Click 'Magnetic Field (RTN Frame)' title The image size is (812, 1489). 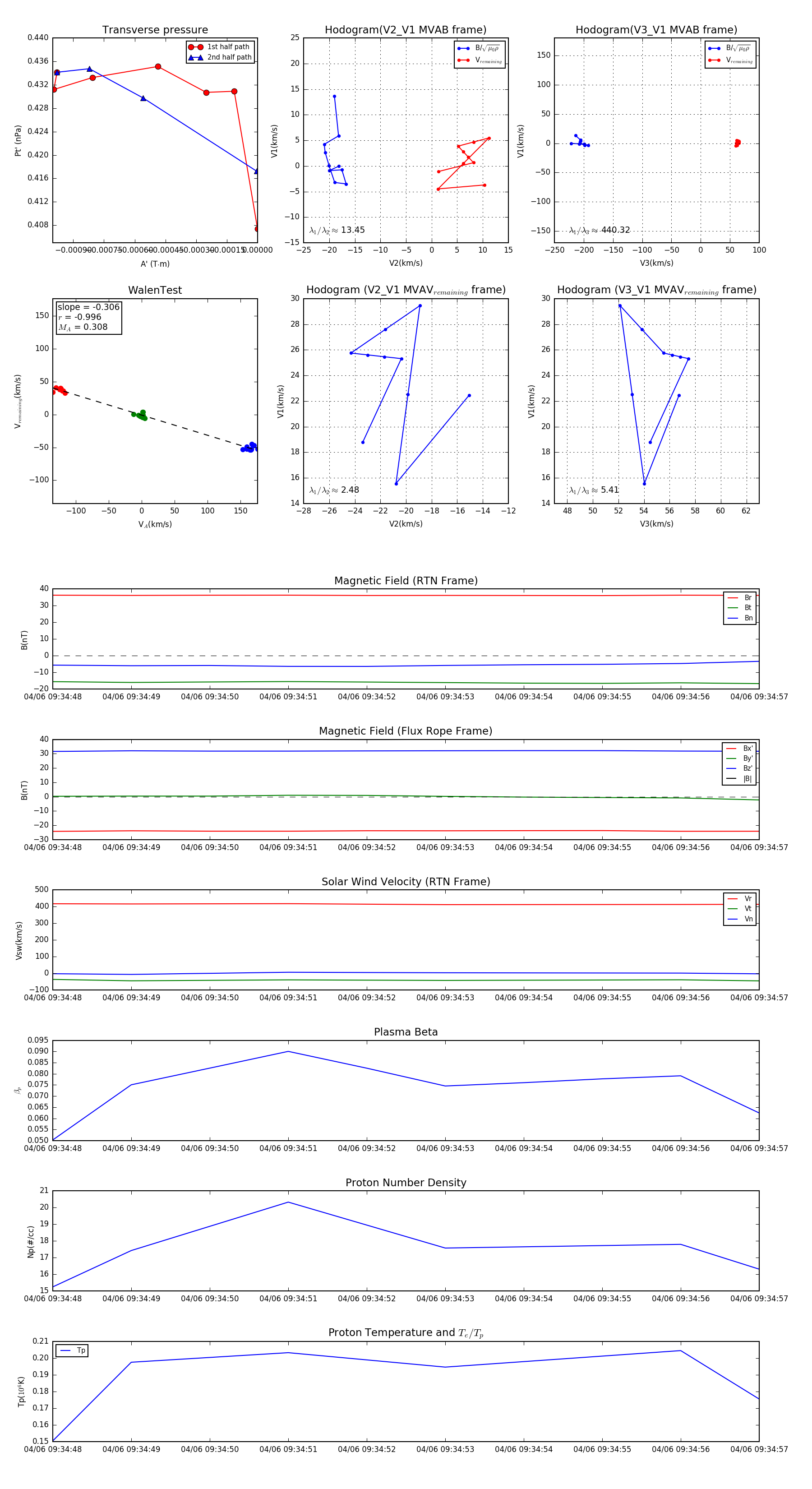pos(406,581)
